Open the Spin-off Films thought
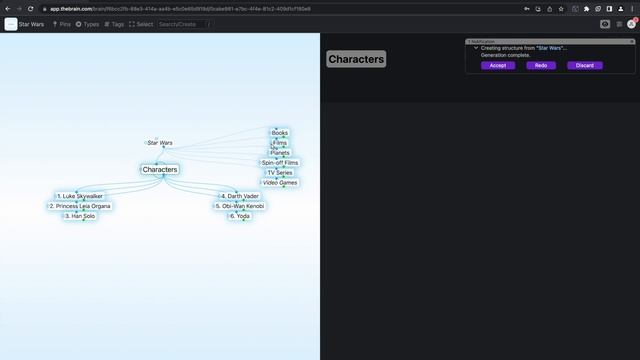This screenshot has width=640, height=360. coord(280,162)
